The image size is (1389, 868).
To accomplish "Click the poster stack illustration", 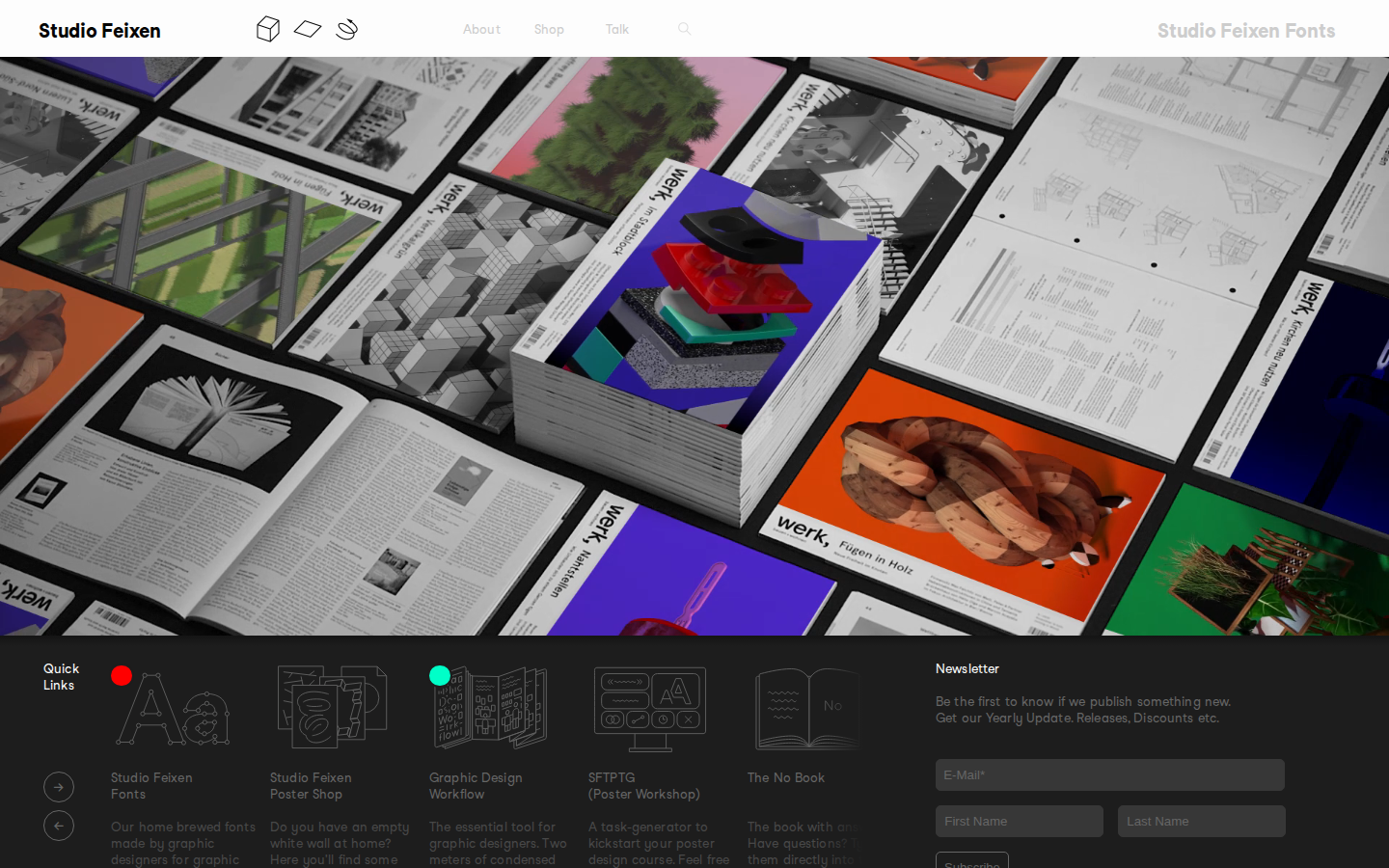I will pos(332,707).
